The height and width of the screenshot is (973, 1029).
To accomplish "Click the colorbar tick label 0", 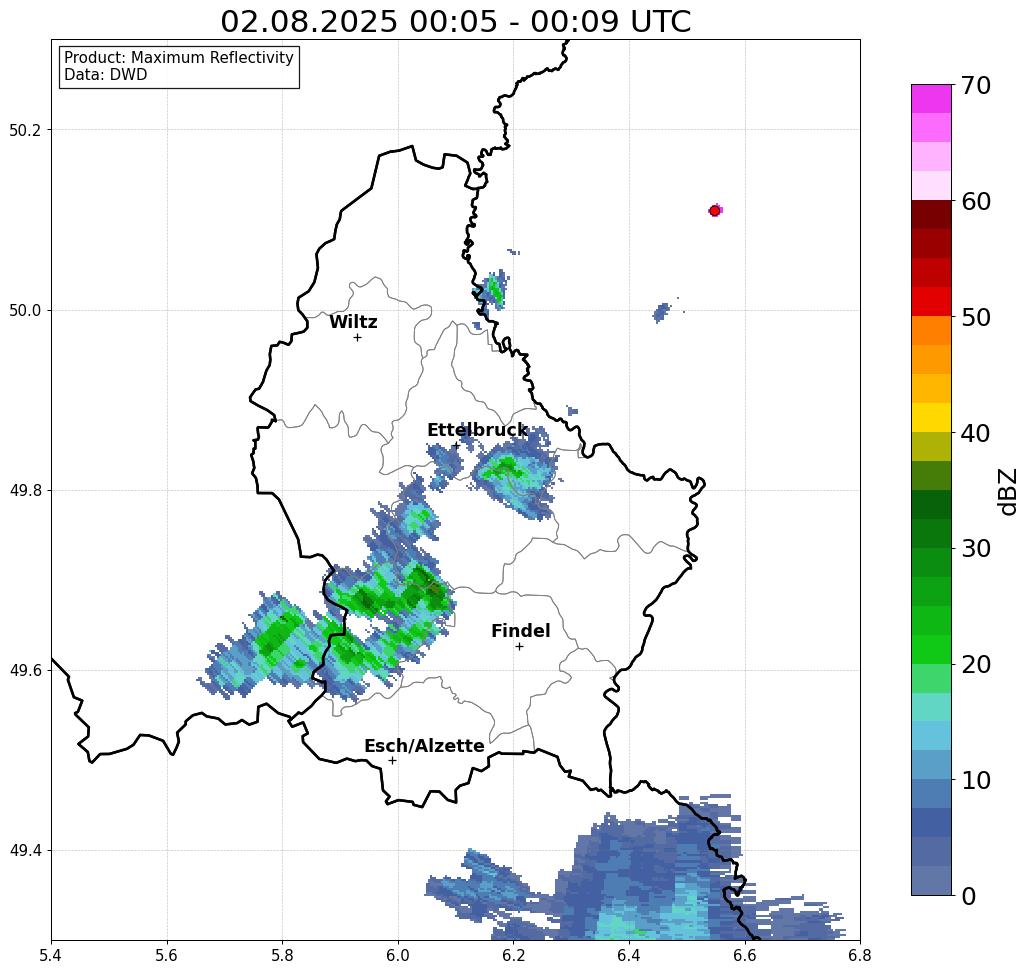I will pos(969,896).
